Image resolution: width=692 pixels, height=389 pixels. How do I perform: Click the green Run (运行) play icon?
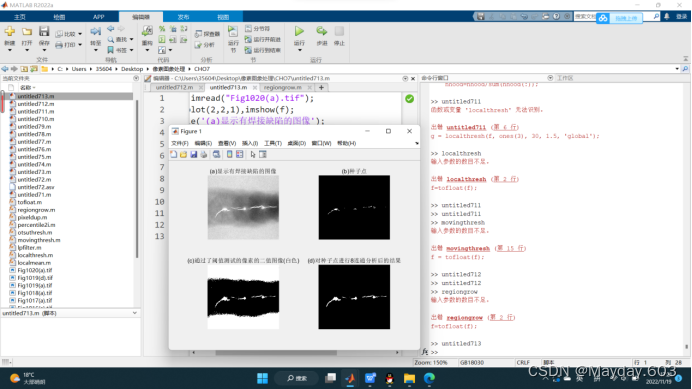[x=299, y=31]
